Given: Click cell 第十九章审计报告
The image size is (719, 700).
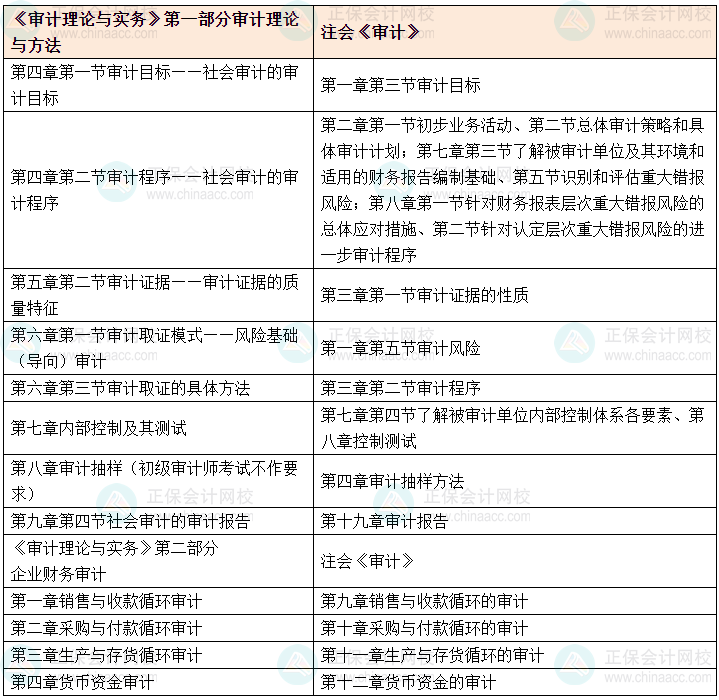Looking at the screenshot, I should click(514, 521).
